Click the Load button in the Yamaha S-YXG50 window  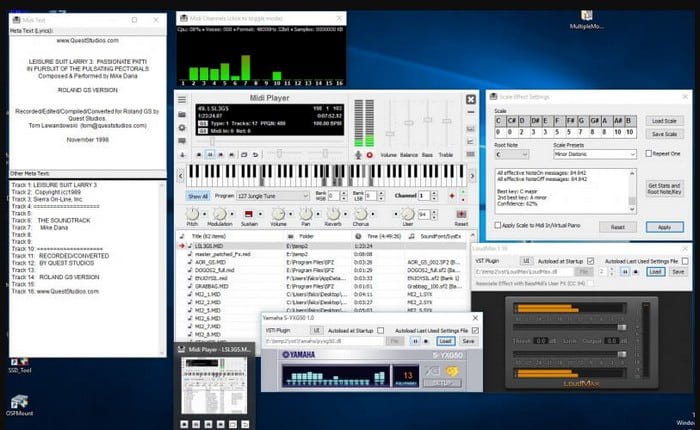coord(446,341)
